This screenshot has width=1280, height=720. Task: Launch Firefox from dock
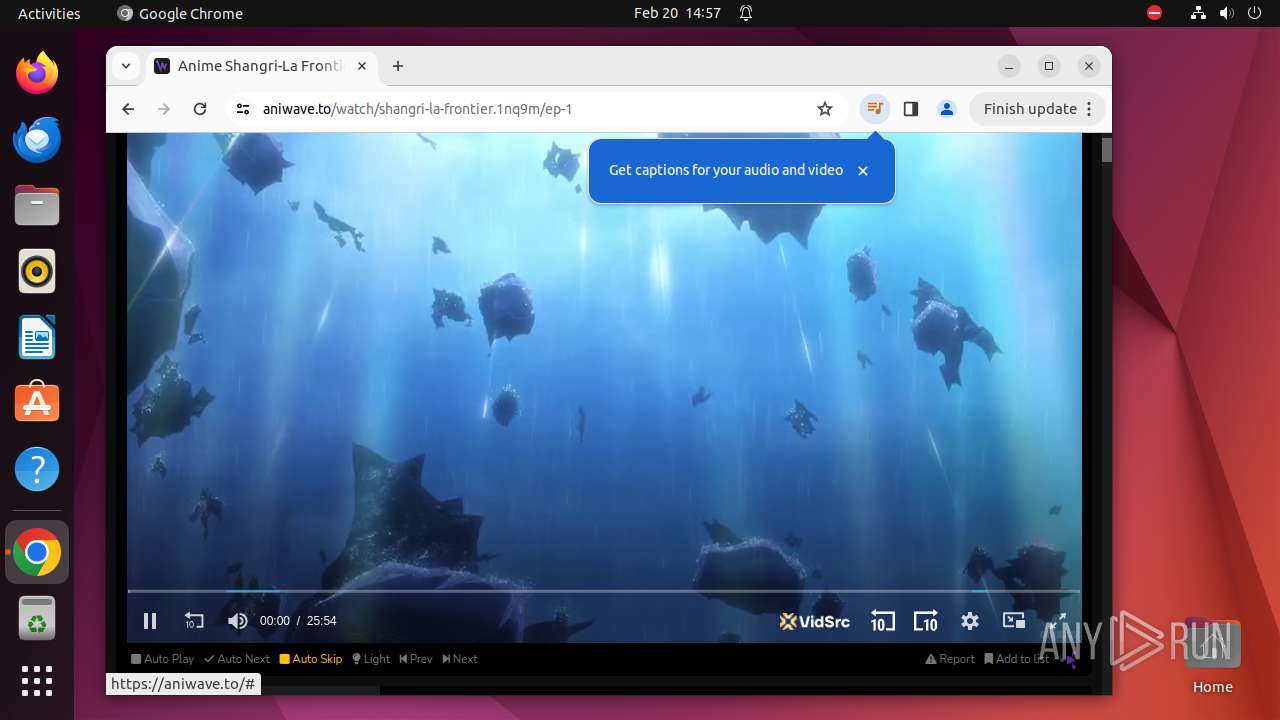37,73
